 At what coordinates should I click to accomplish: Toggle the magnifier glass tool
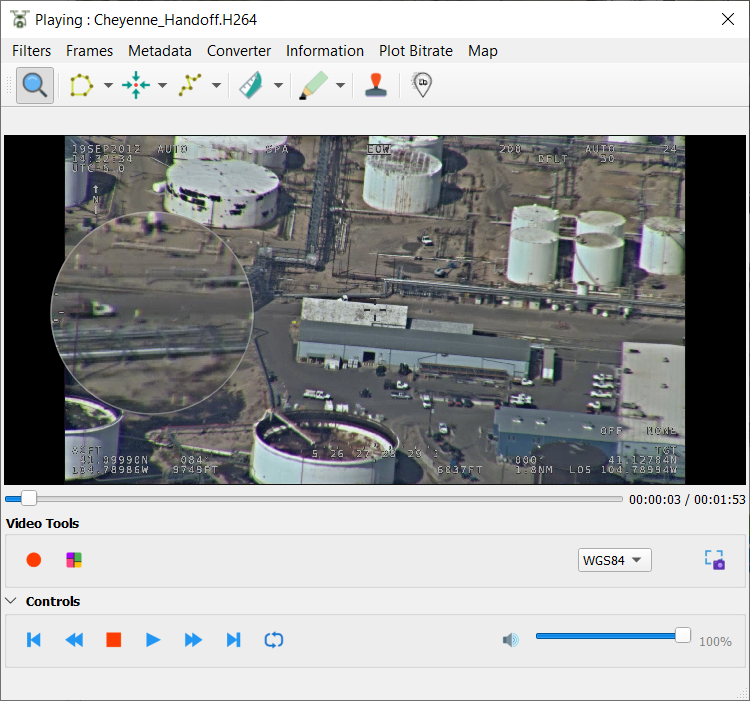point(35,86)
